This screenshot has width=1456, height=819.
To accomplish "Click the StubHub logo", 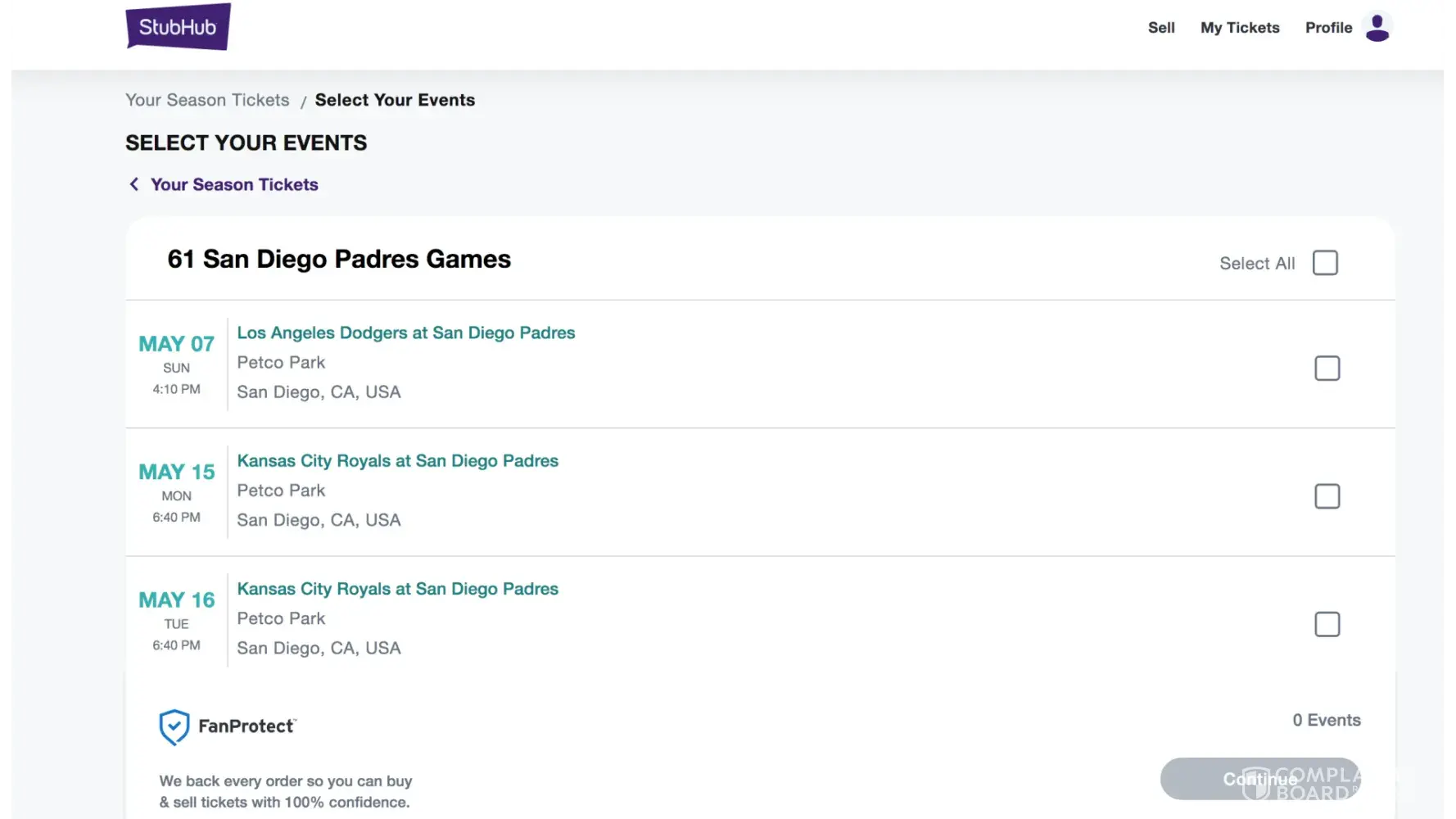I will tap(178, 27).
